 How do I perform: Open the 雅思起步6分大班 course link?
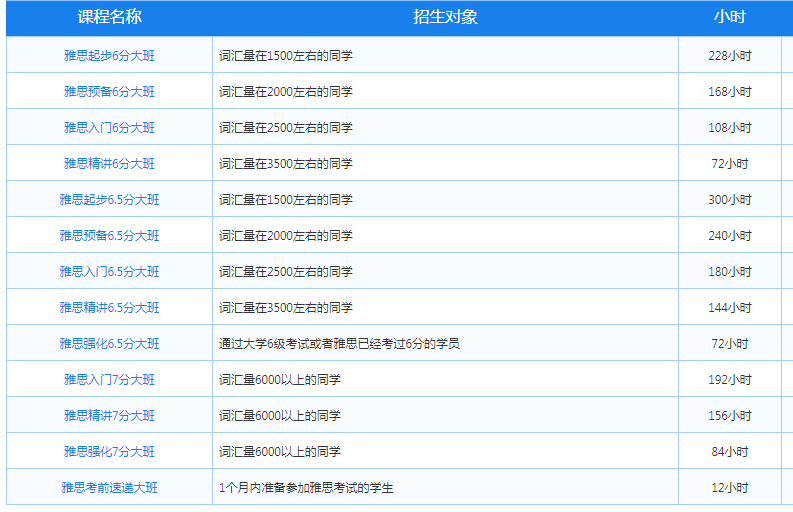coord(109,56)
